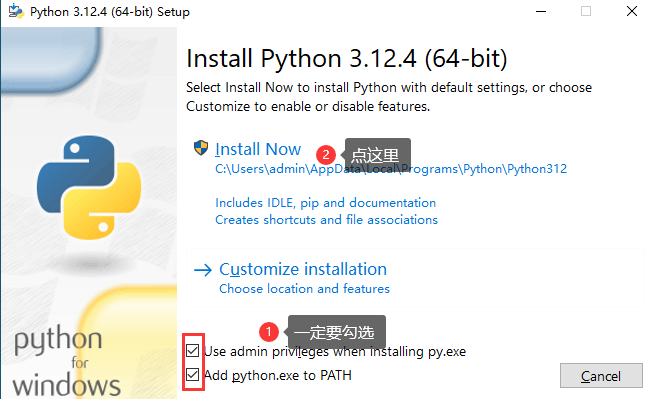The height and width of the screenshot is (399, 654).
Task: Toggle Add python.exe to PATH checkbox
Action: click(x=192, y=374)
